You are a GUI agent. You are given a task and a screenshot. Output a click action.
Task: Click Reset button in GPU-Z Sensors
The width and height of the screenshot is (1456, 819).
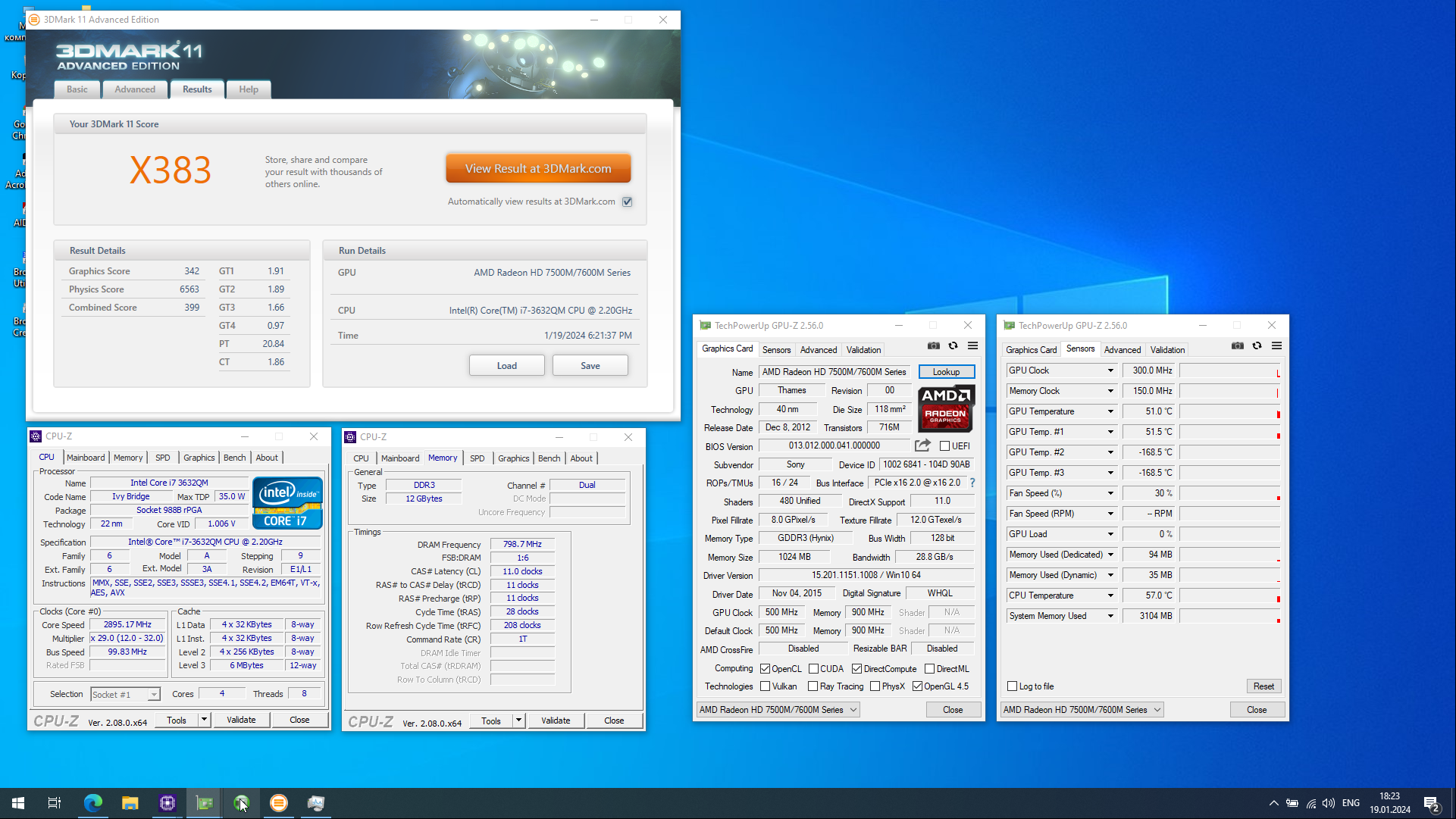[1263, 686]
